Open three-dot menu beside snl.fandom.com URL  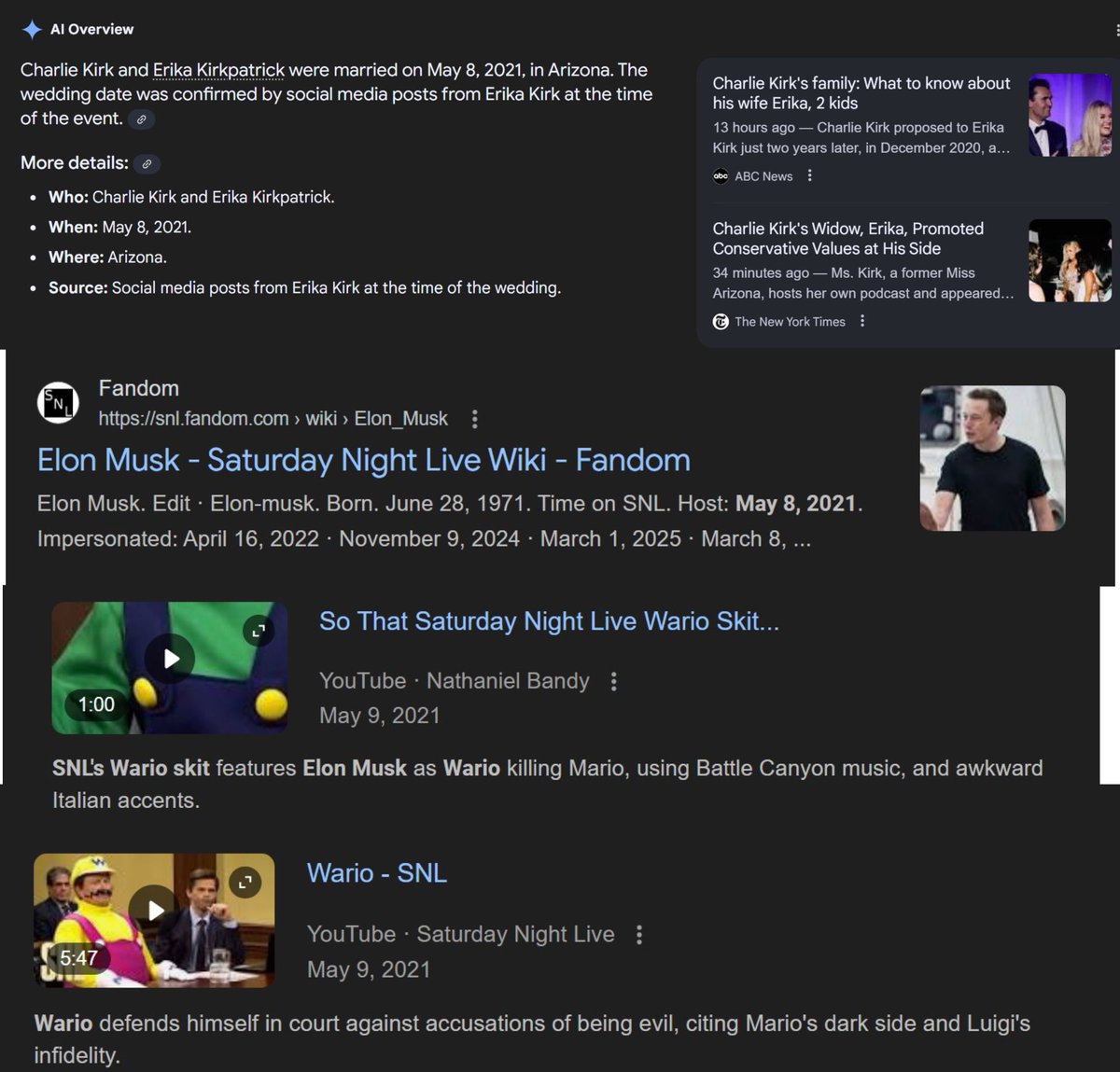474,419
